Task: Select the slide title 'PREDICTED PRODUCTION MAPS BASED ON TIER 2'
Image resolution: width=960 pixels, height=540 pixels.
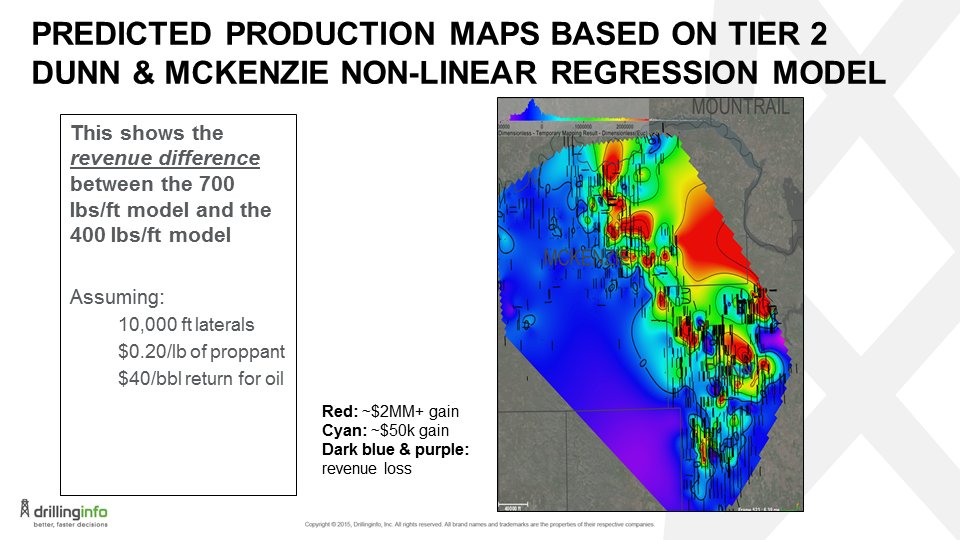Action: (429, 34)
